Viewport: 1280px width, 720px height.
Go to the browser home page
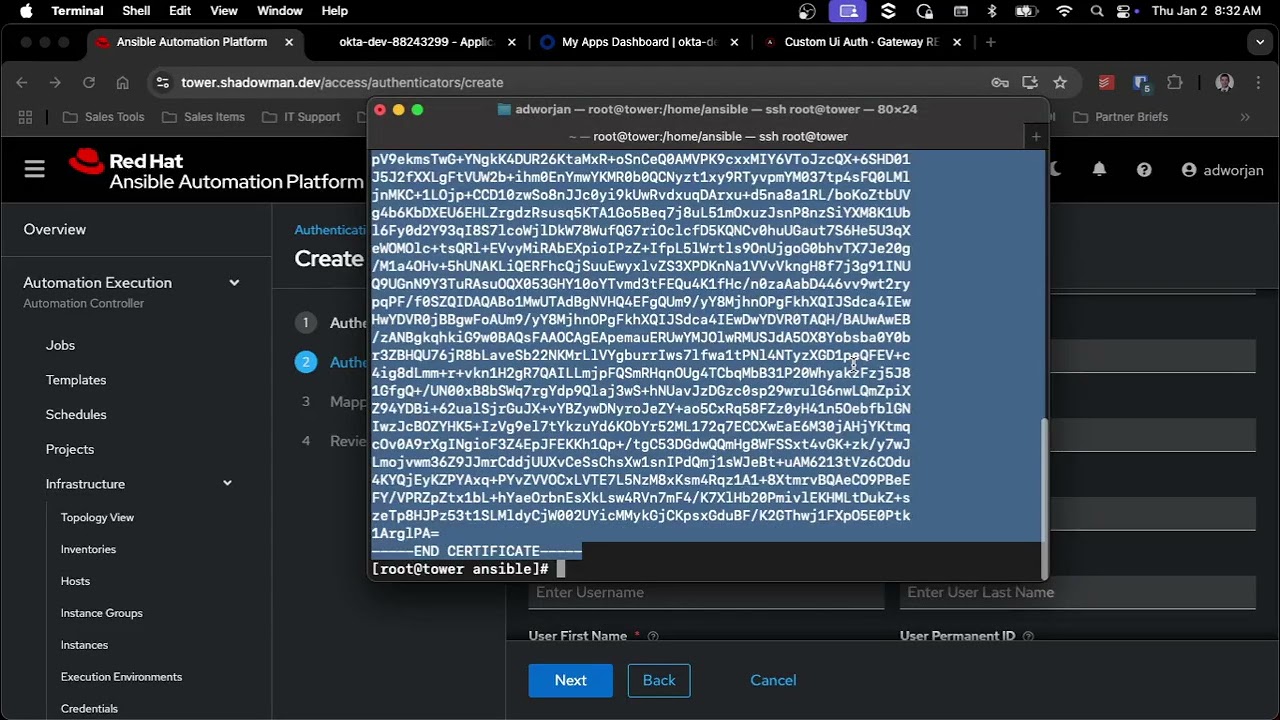pos(122,82)
